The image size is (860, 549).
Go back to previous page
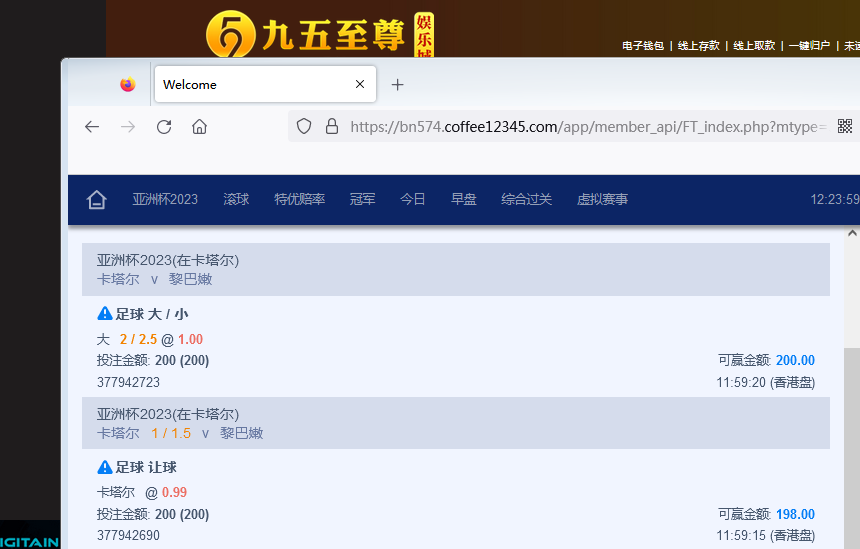point(92,127)
